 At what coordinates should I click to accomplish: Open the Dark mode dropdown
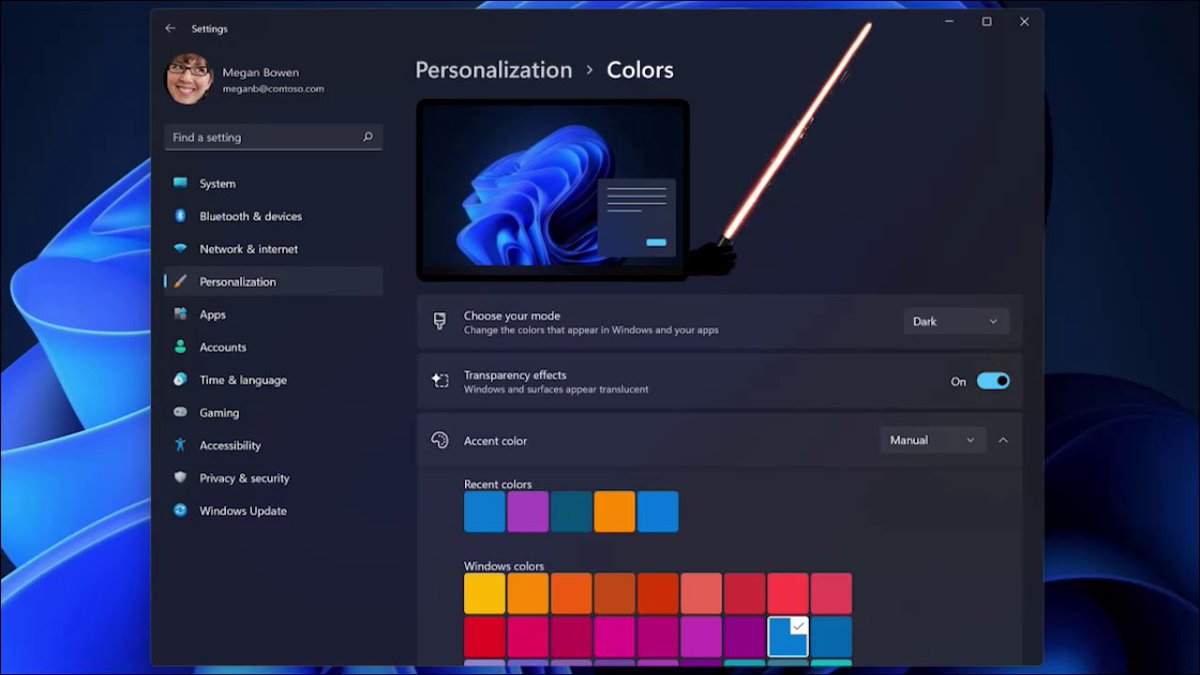pos(956,321)
